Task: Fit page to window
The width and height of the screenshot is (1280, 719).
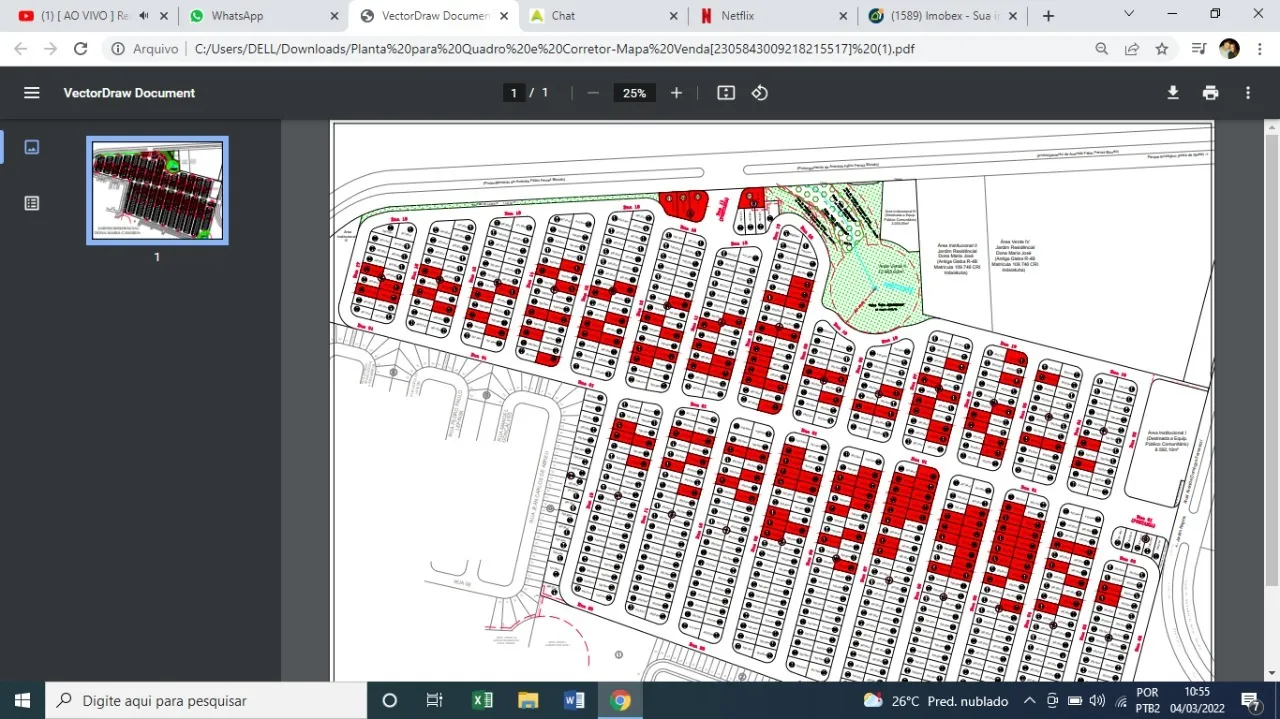Action: point(726,93)
